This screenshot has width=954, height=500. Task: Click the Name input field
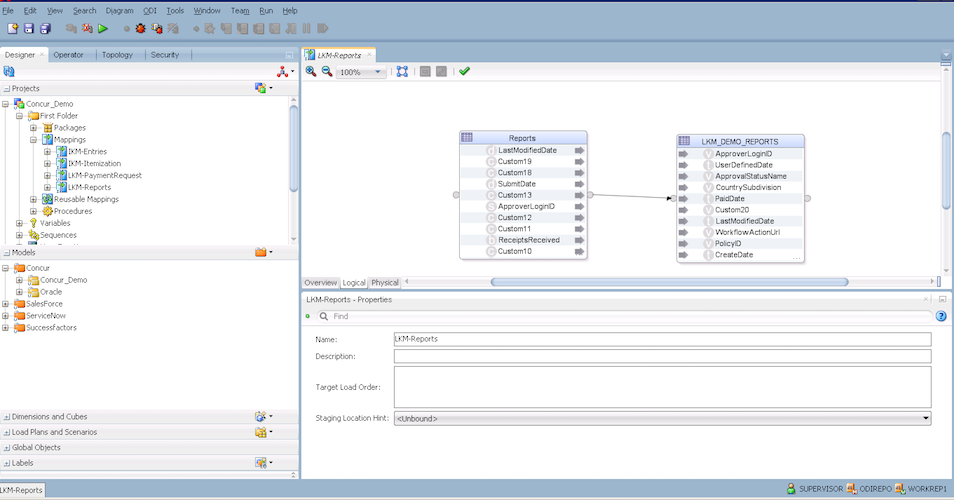point(663,339)
